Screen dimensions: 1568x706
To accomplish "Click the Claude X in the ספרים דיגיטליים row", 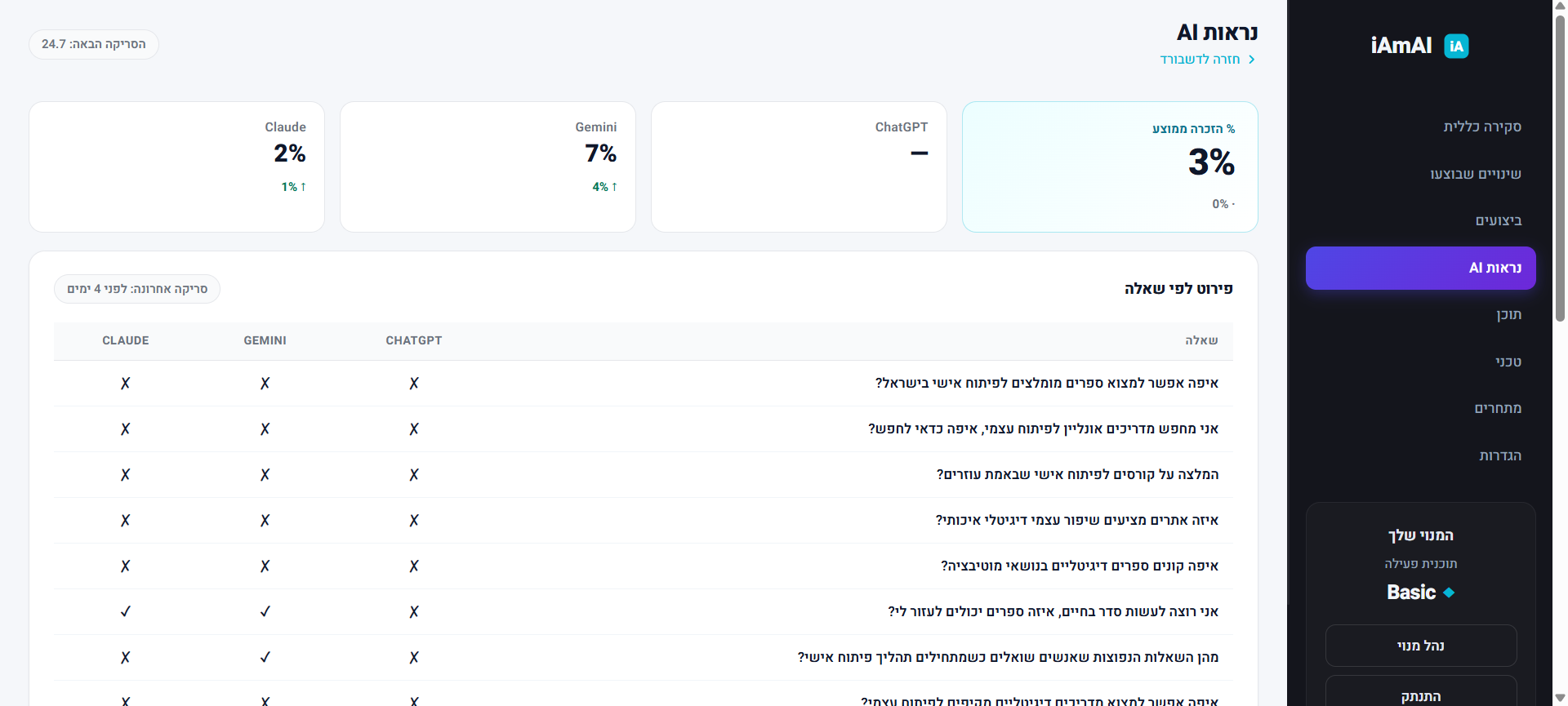I will coord(126,566).
